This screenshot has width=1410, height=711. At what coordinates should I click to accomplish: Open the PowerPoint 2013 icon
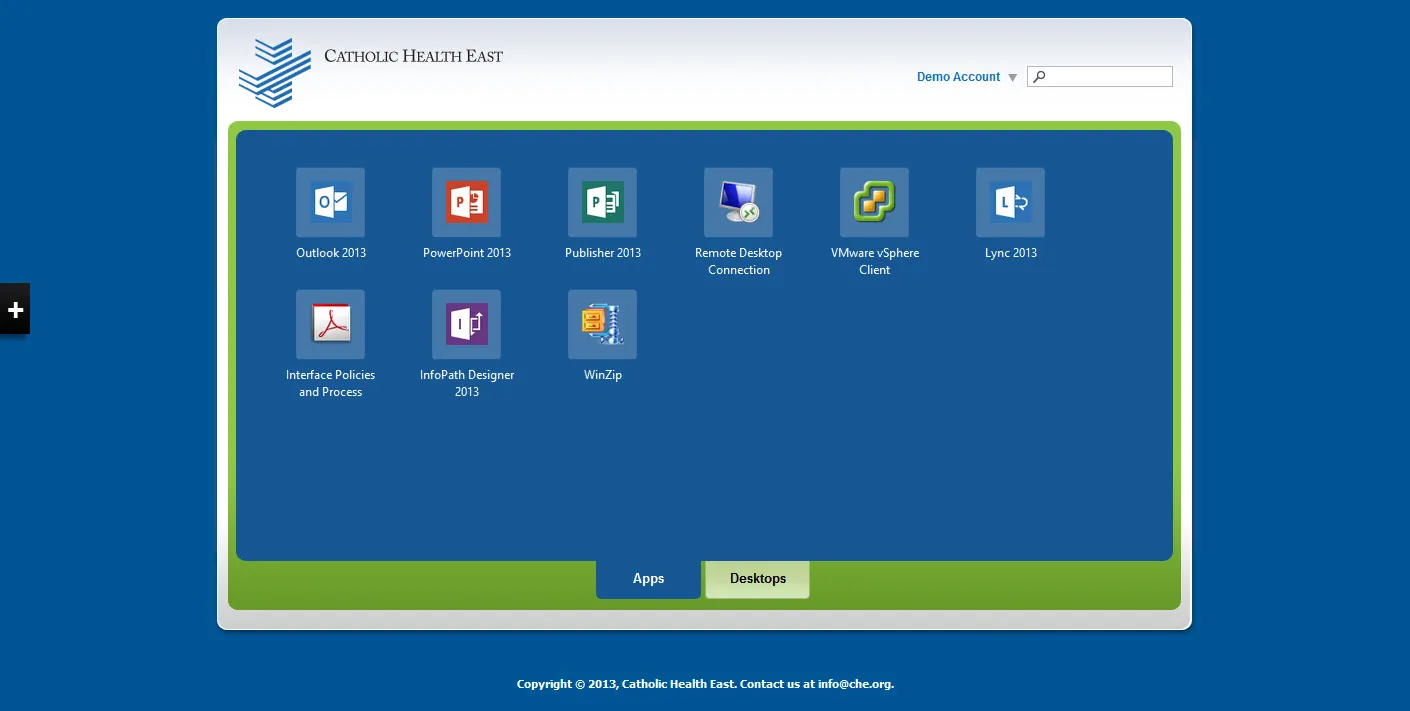click(x=466, y=202)
